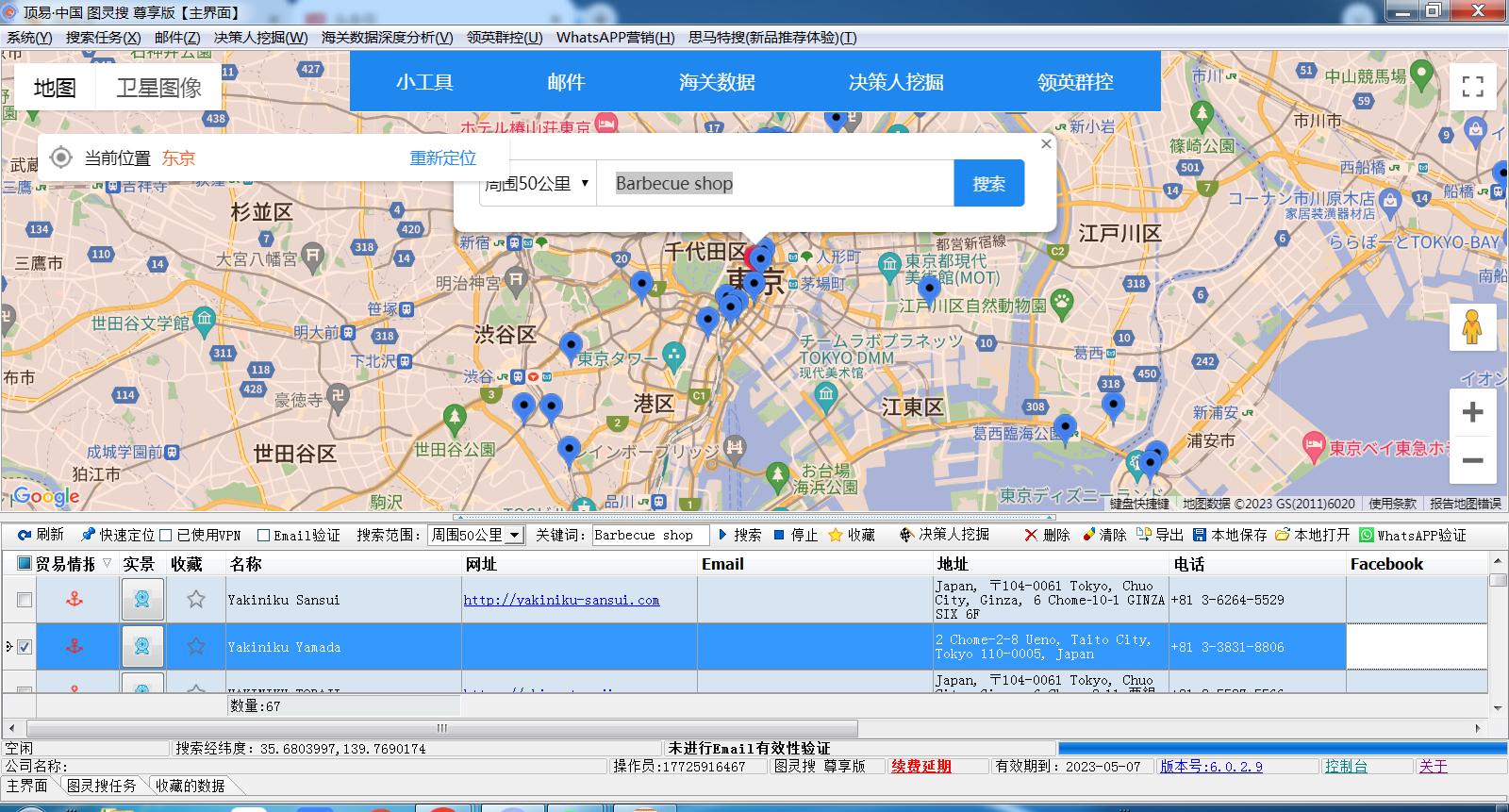Delete entries with red X 删除 icon
Image resolution: width=1509 pixels, height=812 pixels.
coord(1031,535)
